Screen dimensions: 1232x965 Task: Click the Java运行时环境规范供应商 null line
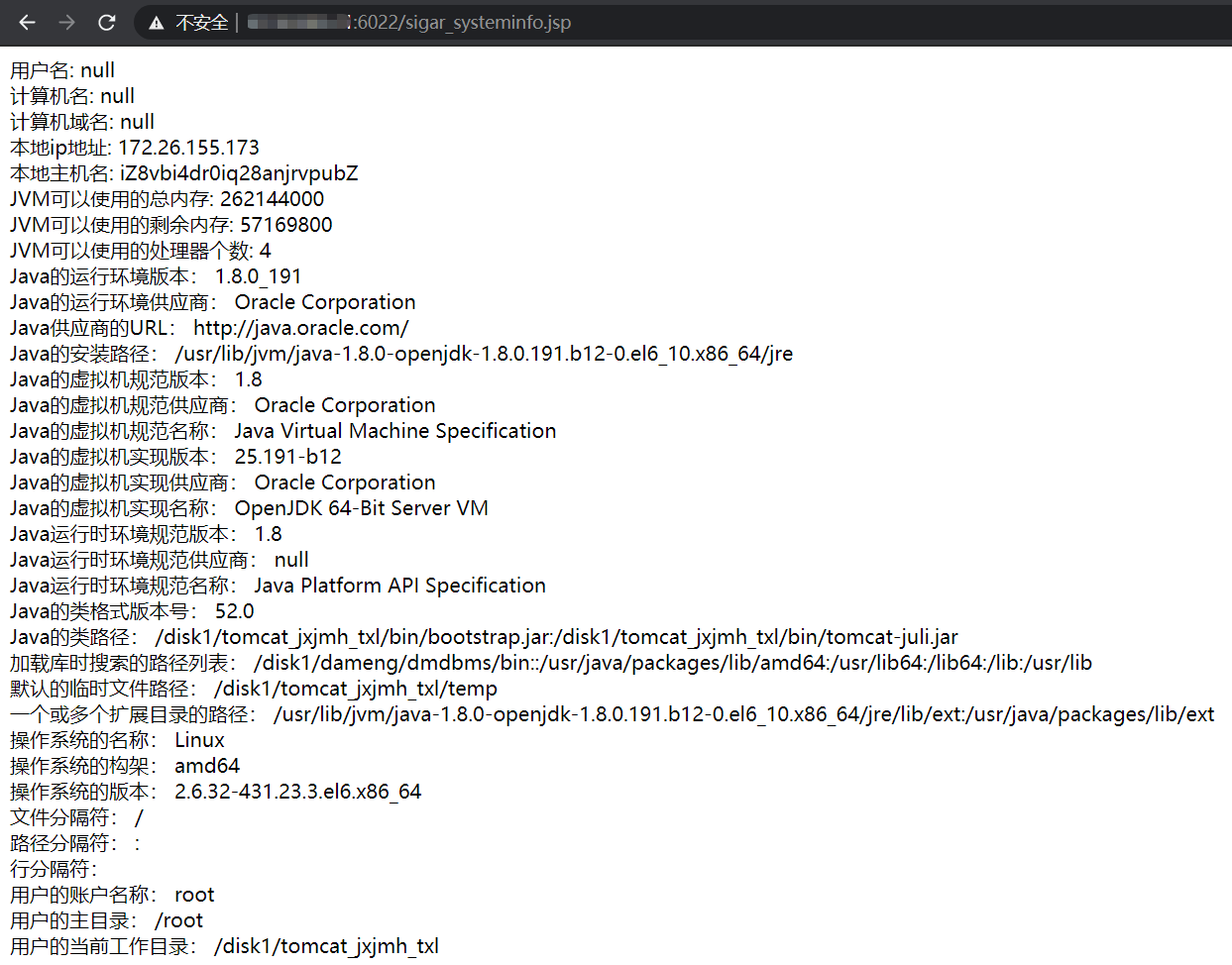click(x=160, y=560)
